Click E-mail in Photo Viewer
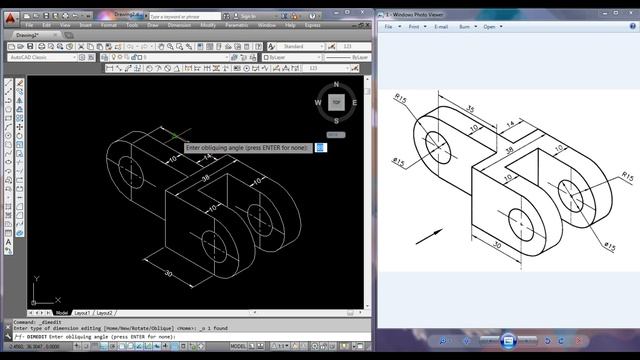 point(441,27)
